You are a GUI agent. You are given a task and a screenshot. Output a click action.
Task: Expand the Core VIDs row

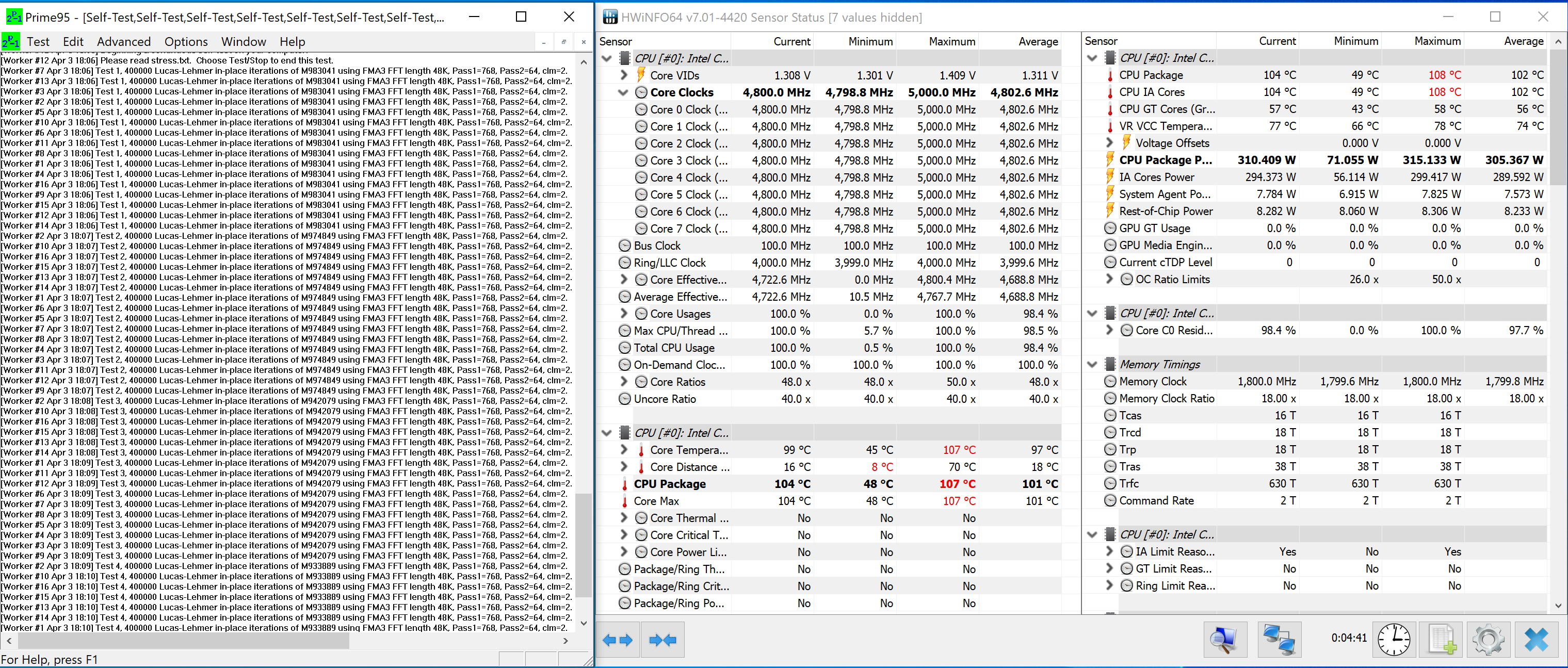(623, 75)
